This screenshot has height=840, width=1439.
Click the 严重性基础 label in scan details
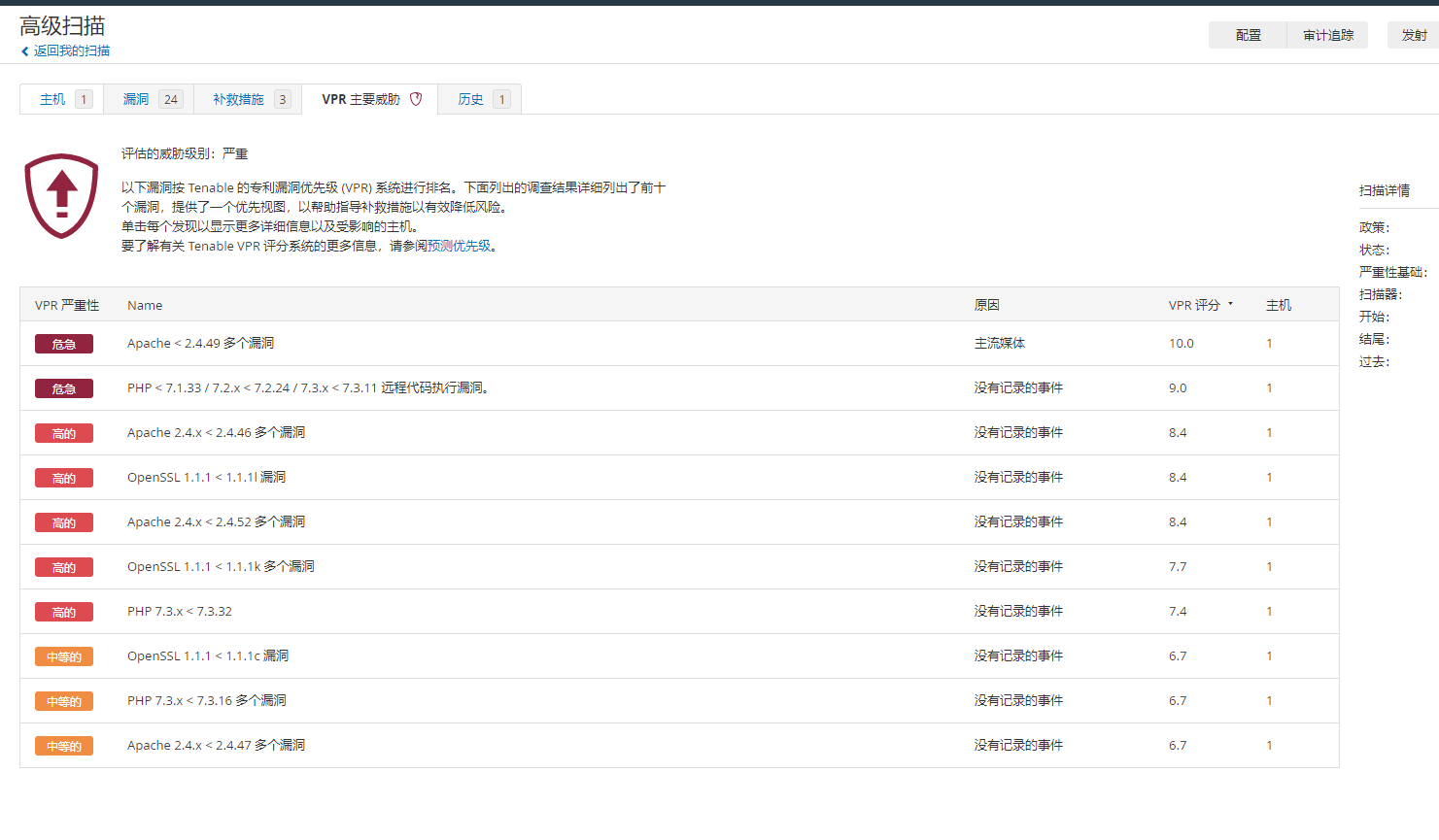(x=1393, y=272)
